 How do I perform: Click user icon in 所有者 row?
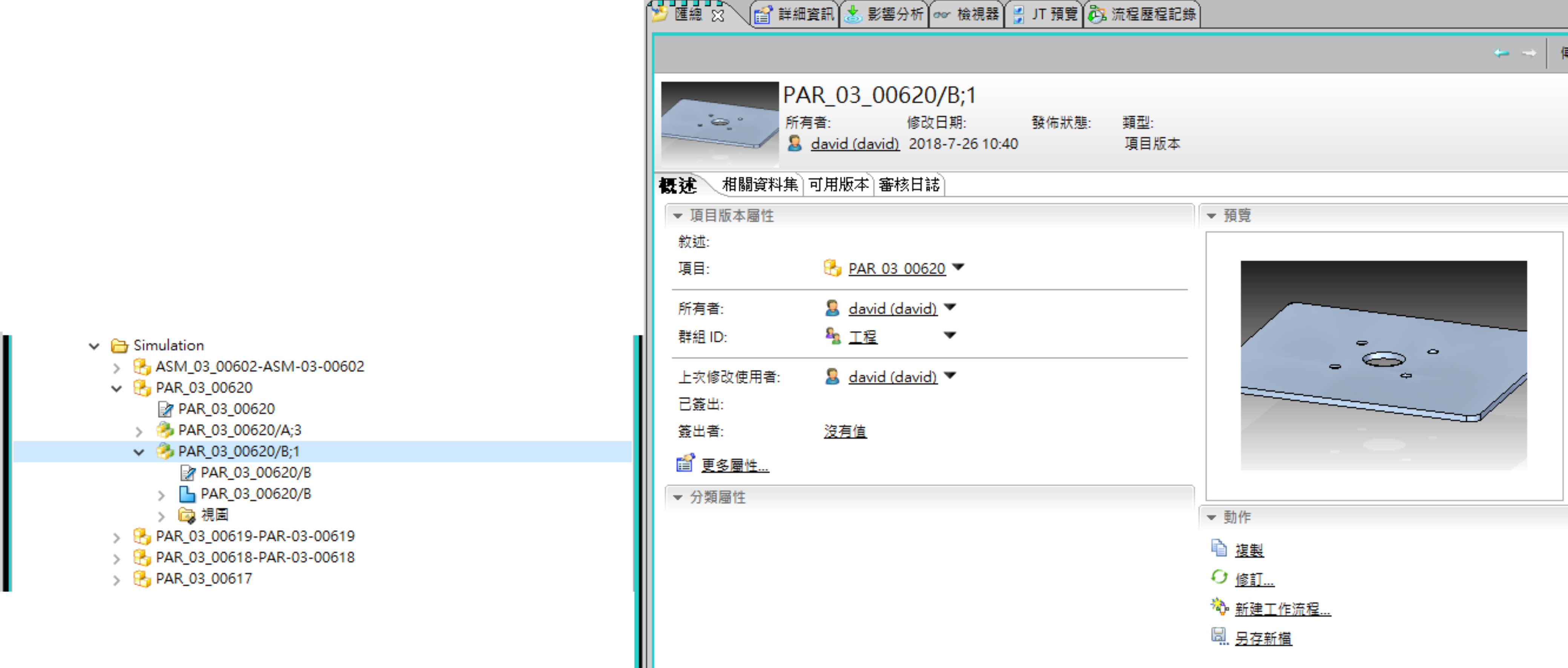point(832,308)
